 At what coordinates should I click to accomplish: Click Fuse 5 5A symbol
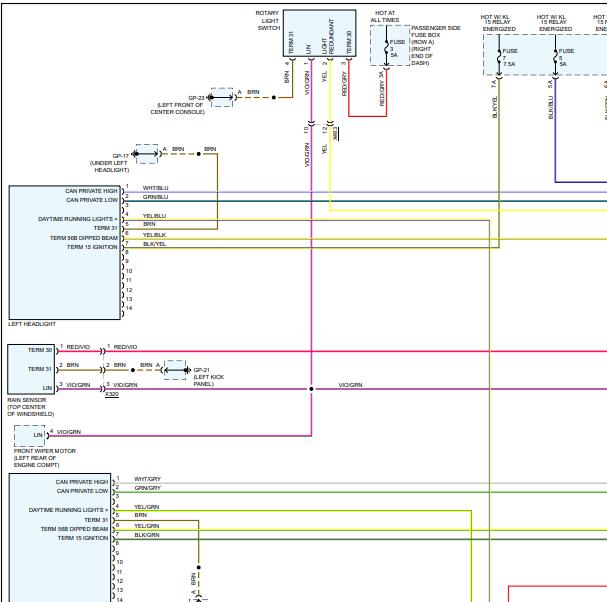[555, 57]
